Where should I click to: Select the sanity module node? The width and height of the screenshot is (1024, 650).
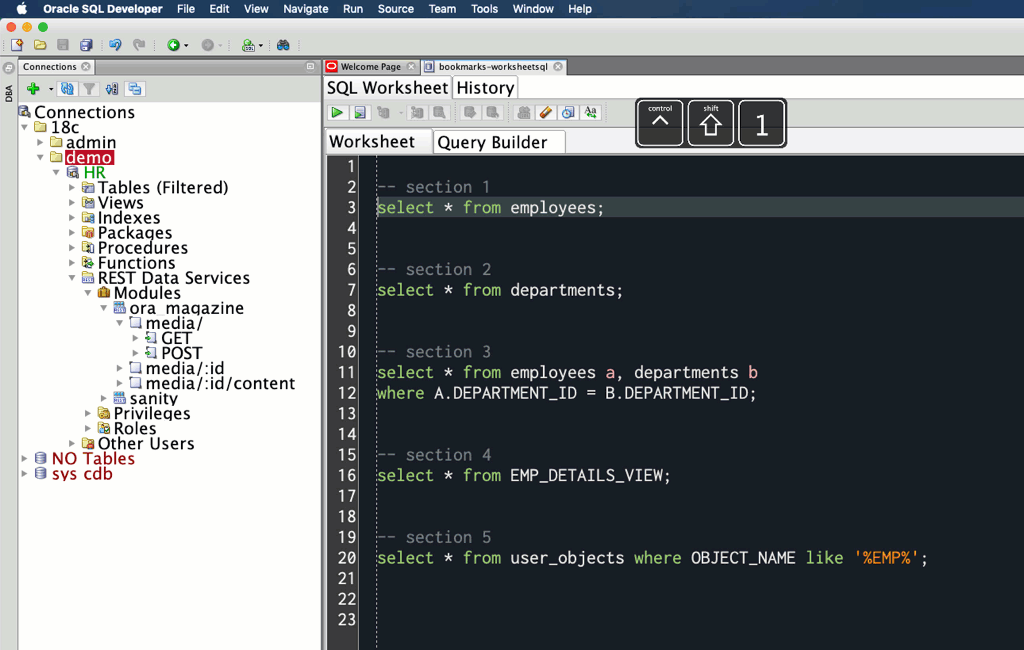pos(153,398)
